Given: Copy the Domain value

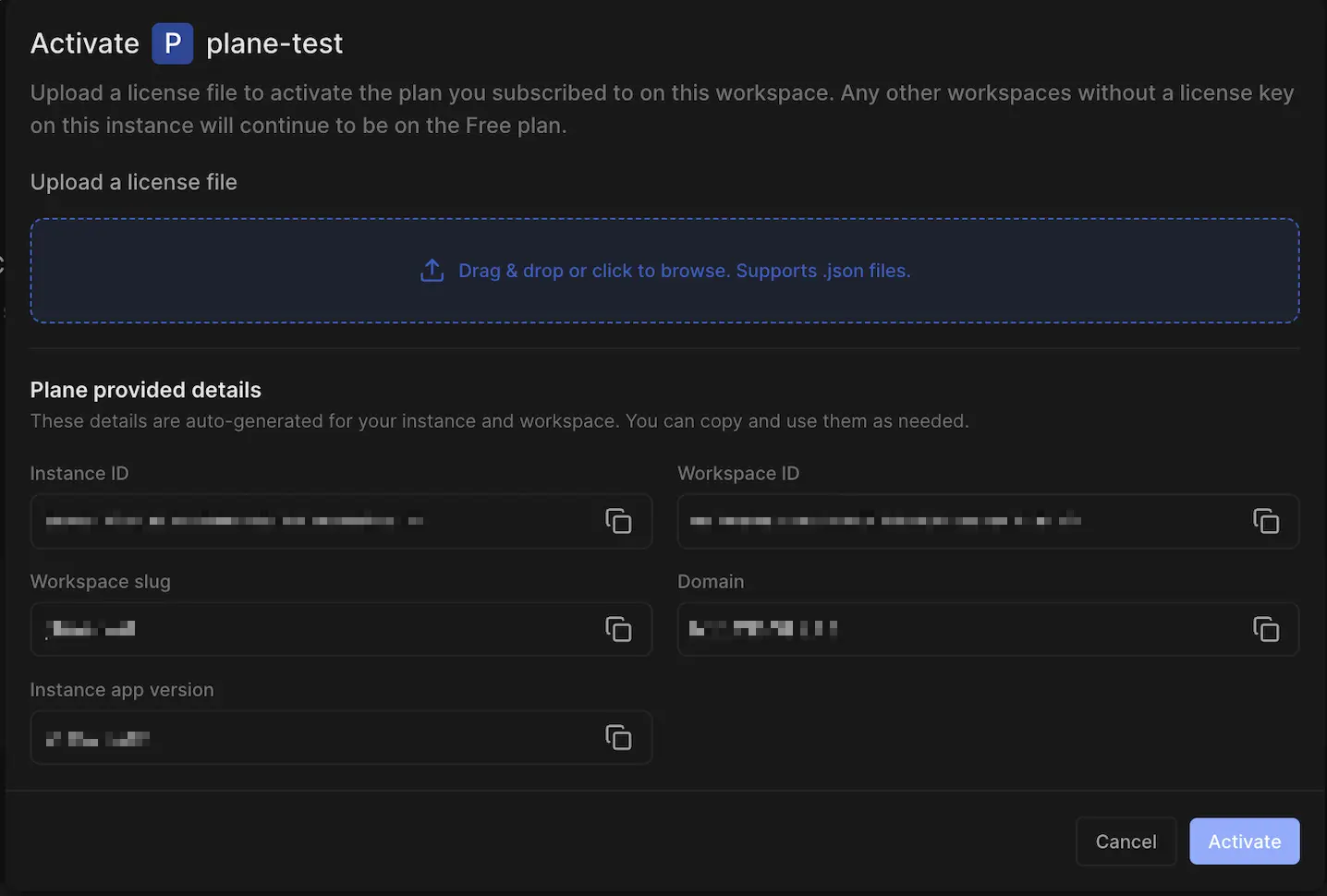Looking at the screenshot, I should coord(1266,629).
